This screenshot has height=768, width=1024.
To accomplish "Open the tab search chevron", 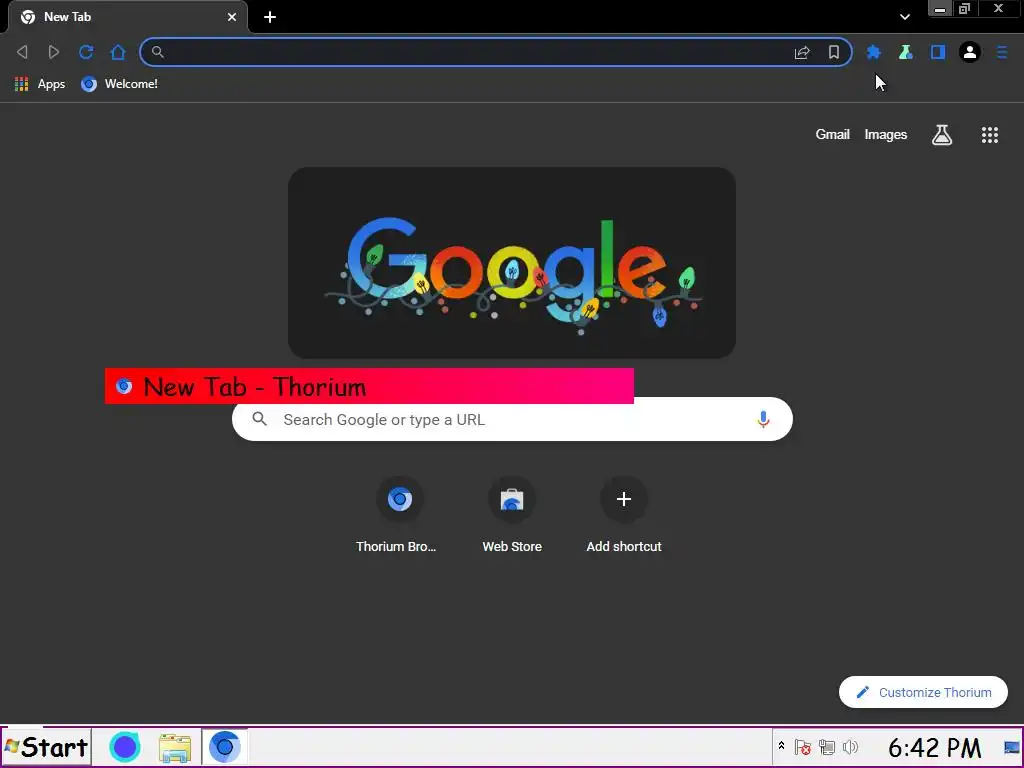I will coord(904,17).
